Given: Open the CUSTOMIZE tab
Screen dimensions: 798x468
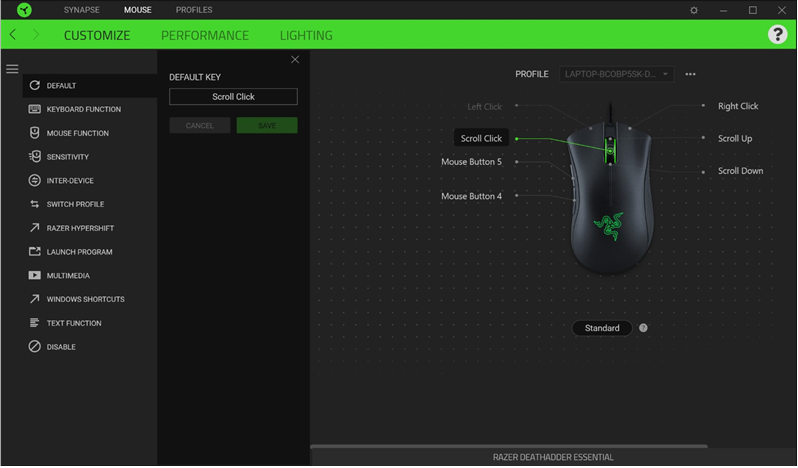Looking at the screenshot, I should click(97, 35).
